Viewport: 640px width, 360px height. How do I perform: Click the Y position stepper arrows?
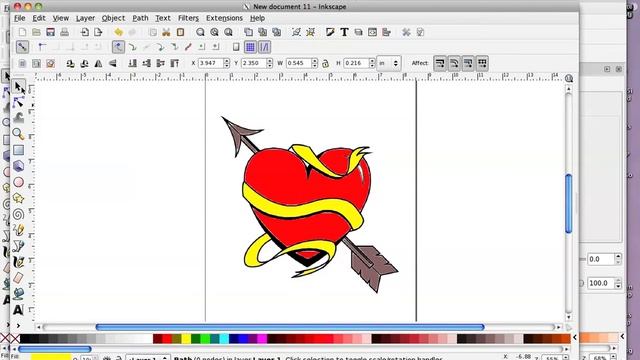point(269,63)
